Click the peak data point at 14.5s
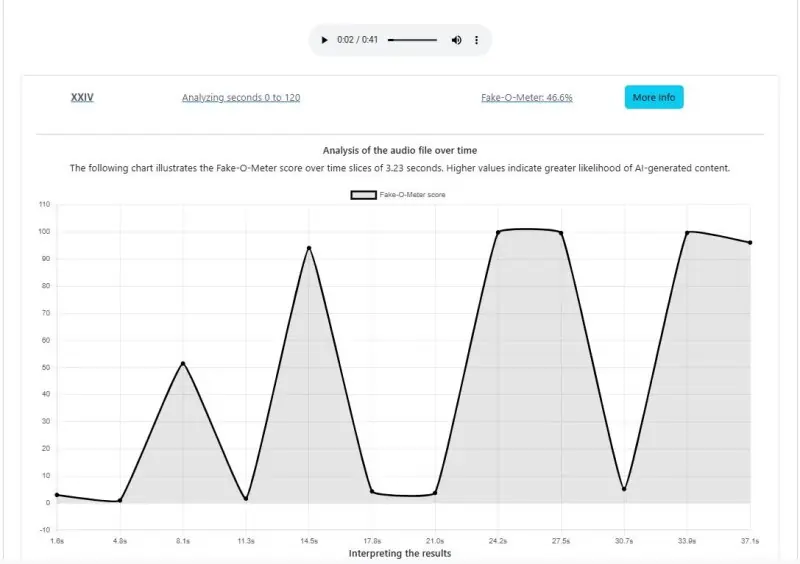This screenshot has width=800, height=564. [309, 248]
